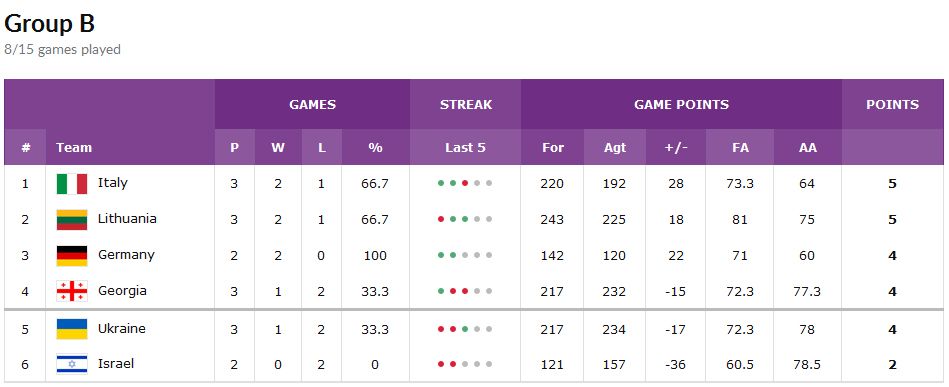Click Israel's Last 5 streak dots

pos(465,365)
